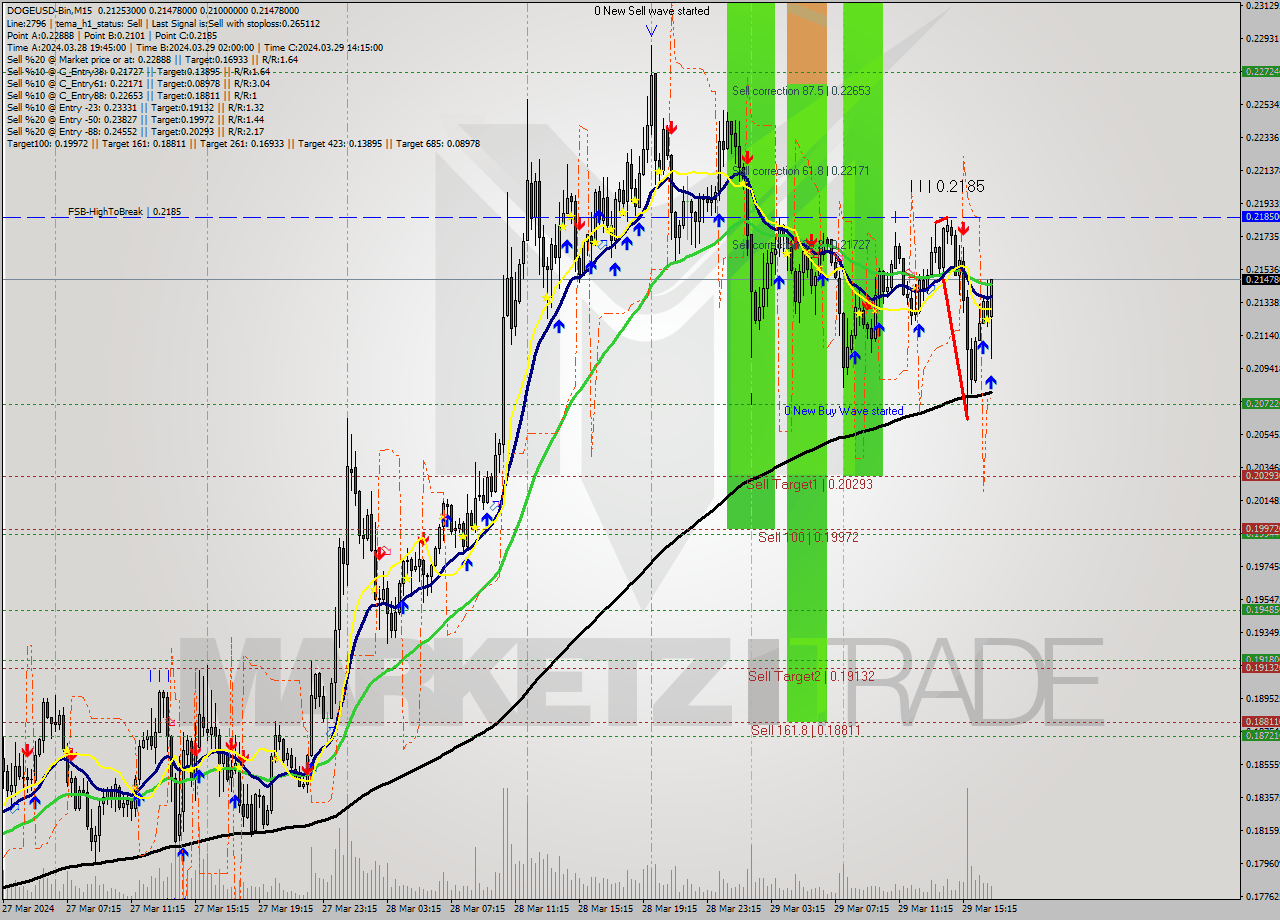Select the 'Sell correction 87.5 | 0.22653' label
Image resolution: width=1280 pixels, height=920 pixels.
tap(801, 91)
